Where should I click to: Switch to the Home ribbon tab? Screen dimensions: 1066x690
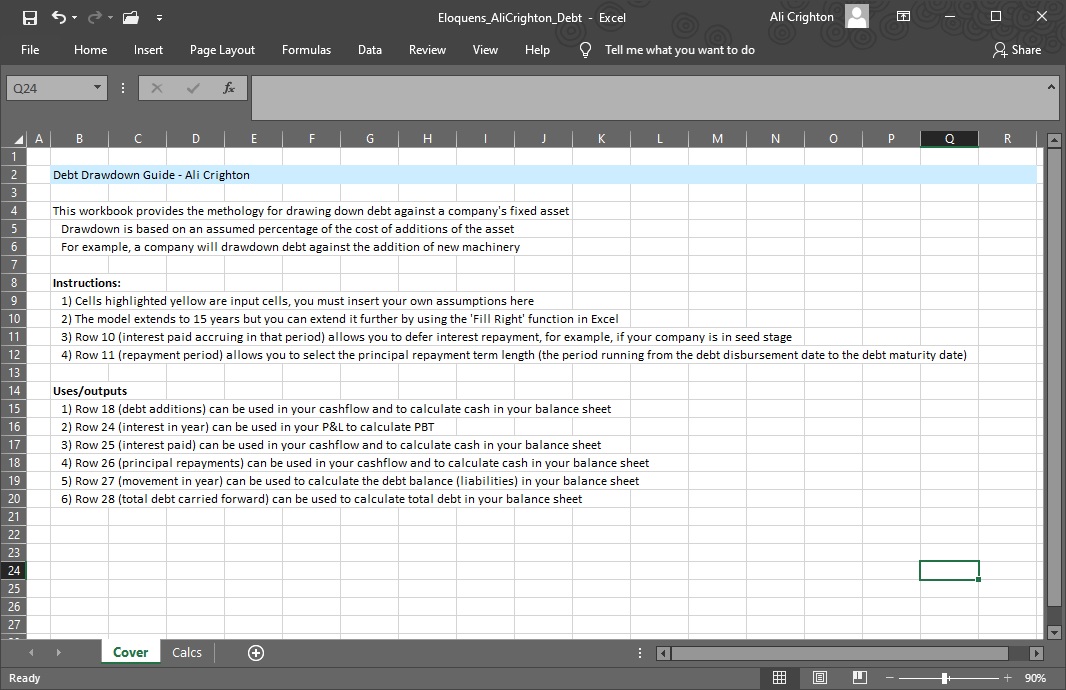90,50
